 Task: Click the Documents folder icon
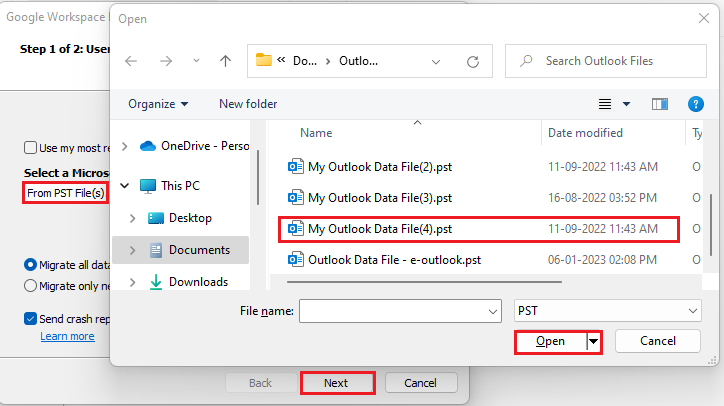[156, 250]
